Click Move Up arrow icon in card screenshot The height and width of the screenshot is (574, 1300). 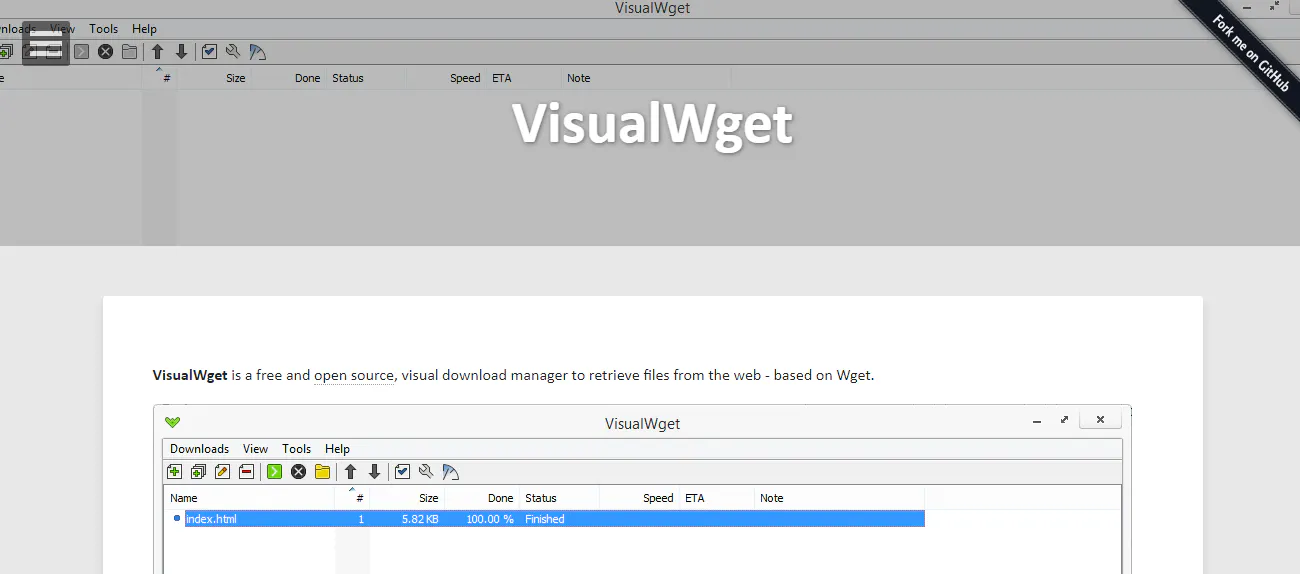[350, 472]
